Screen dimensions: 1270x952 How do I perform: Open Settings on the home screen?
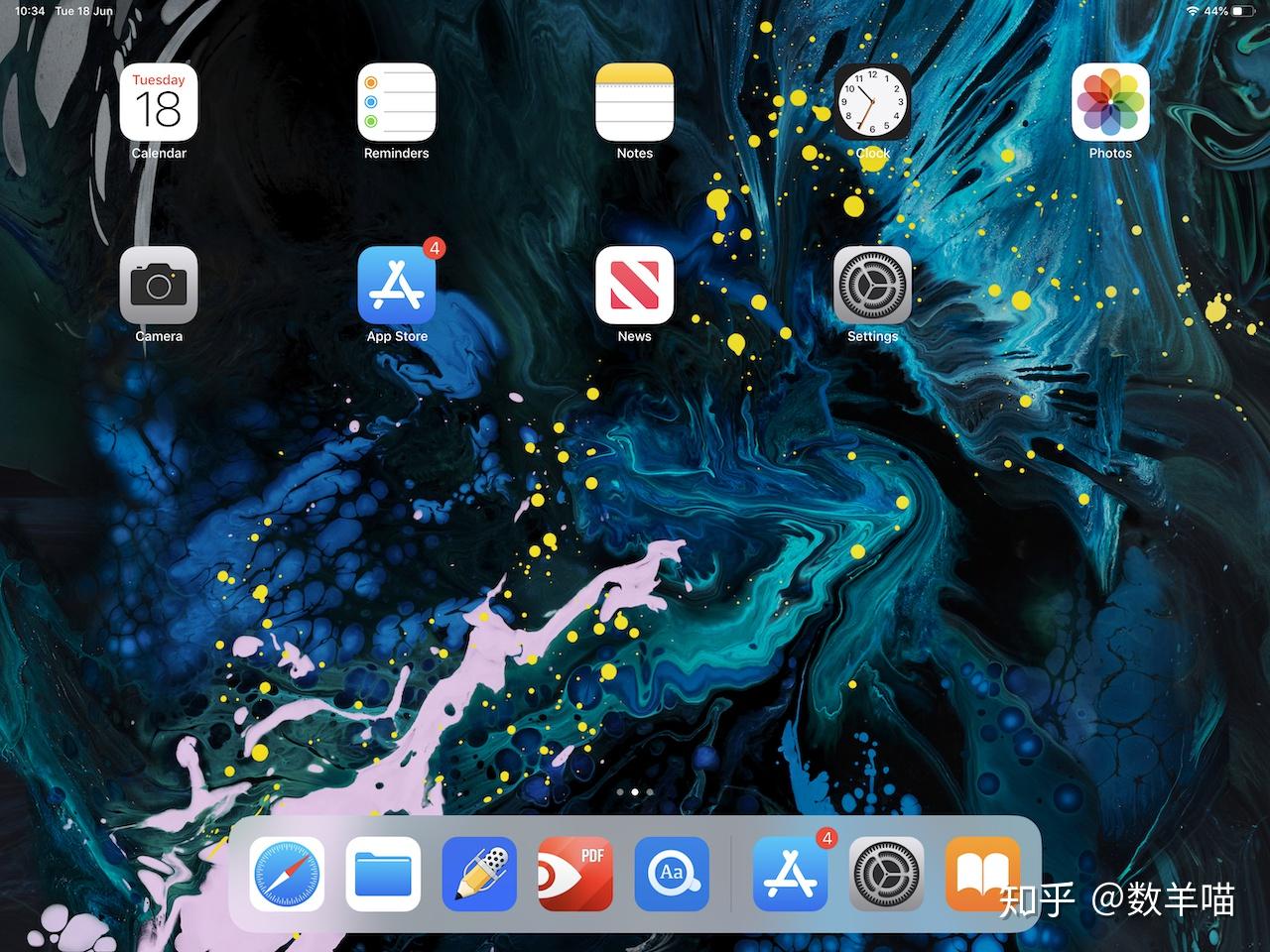pyautogui.click(x=872, y=286)
